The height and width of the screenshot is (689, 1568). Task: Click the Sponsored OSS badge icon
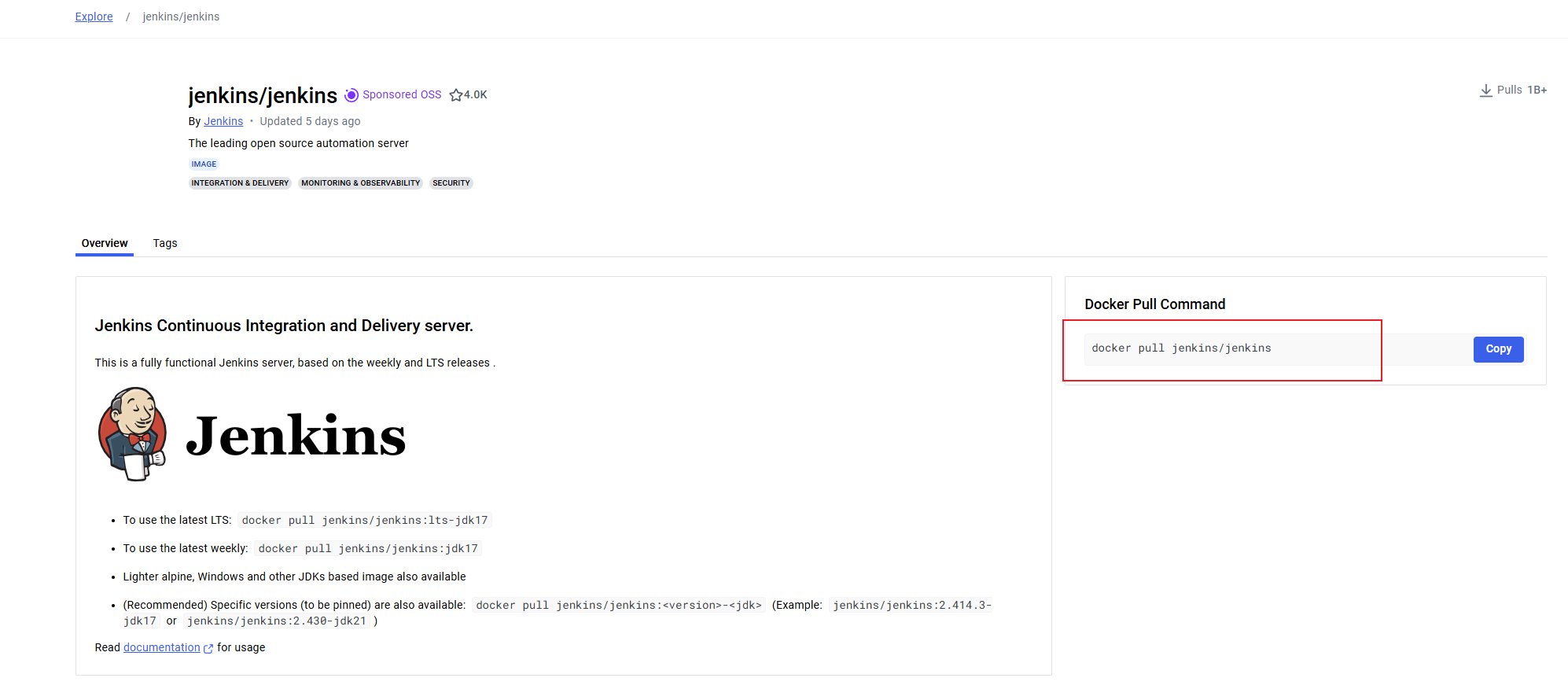[352, 95]
